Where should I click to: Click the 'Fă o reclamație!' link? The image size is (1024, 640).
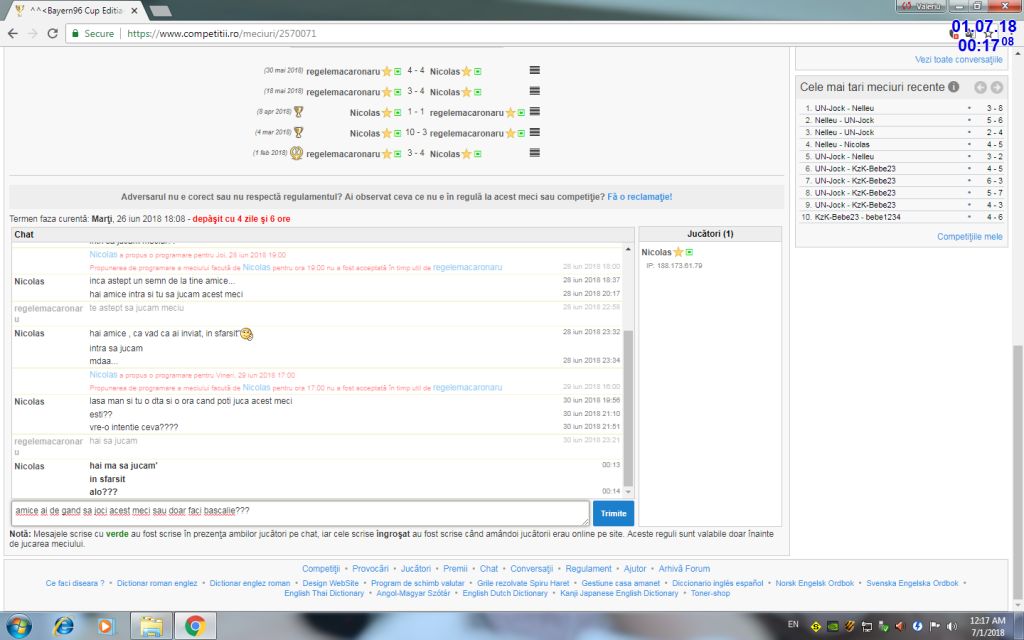pos(639,197)
